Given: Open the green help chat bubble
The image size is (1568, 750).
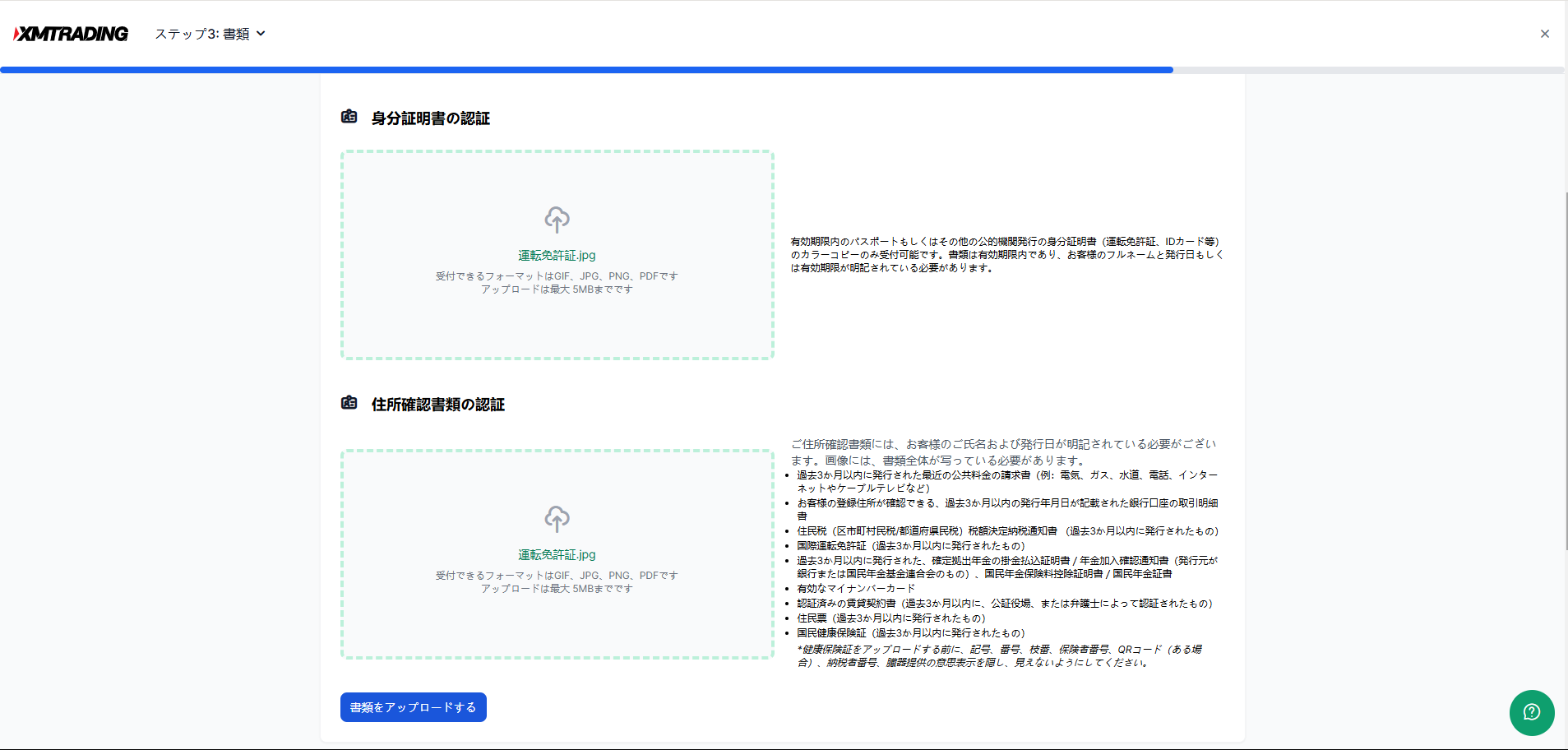Looking at the screenshot, I should click(x=1531, y=712).
